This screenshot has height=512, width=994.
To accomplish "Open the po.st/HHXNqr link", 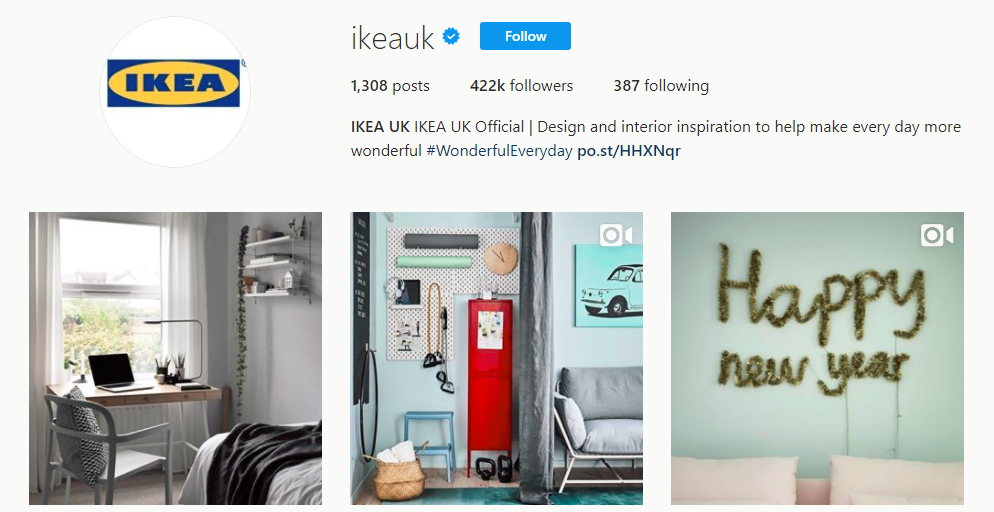I will [x=629, y=151].
